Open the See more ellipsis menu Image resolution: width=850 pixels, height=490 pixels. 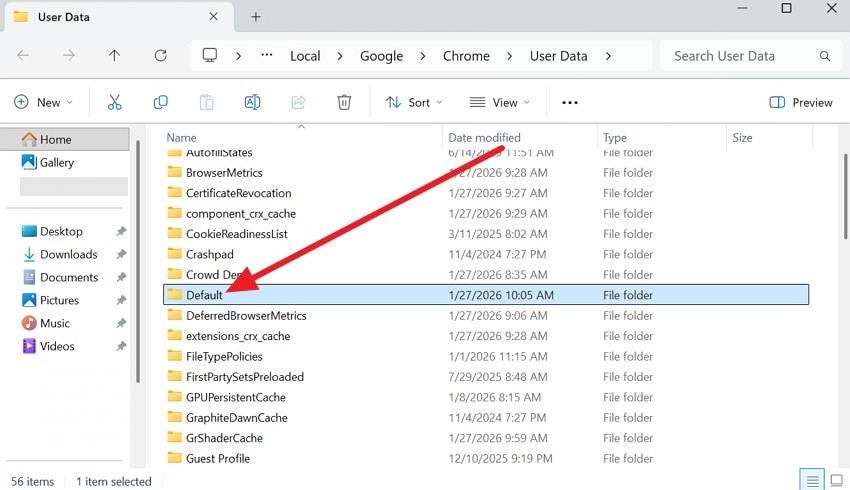570,102
